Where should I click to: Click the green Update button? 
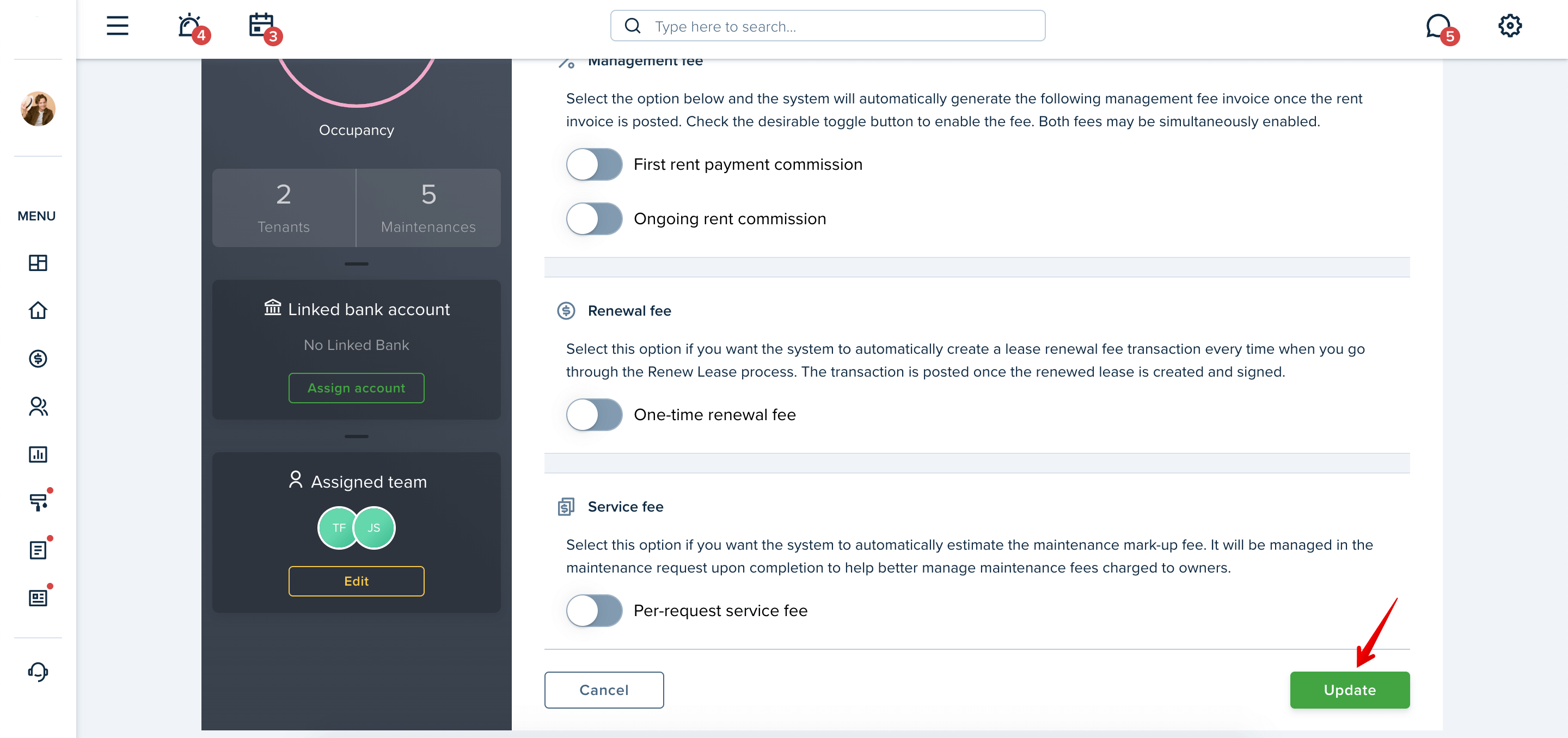click(1350, 690)
